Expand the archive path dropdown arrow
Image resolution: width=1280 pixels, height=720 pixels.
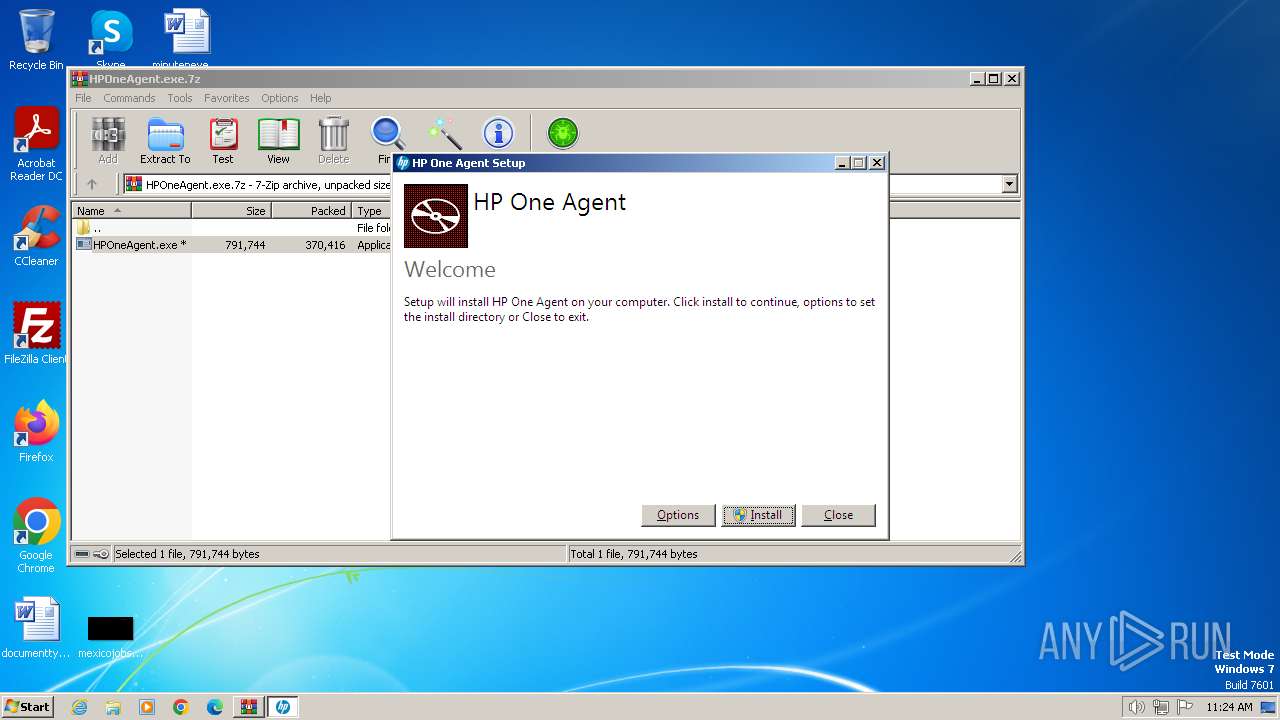coord(1009,184)
